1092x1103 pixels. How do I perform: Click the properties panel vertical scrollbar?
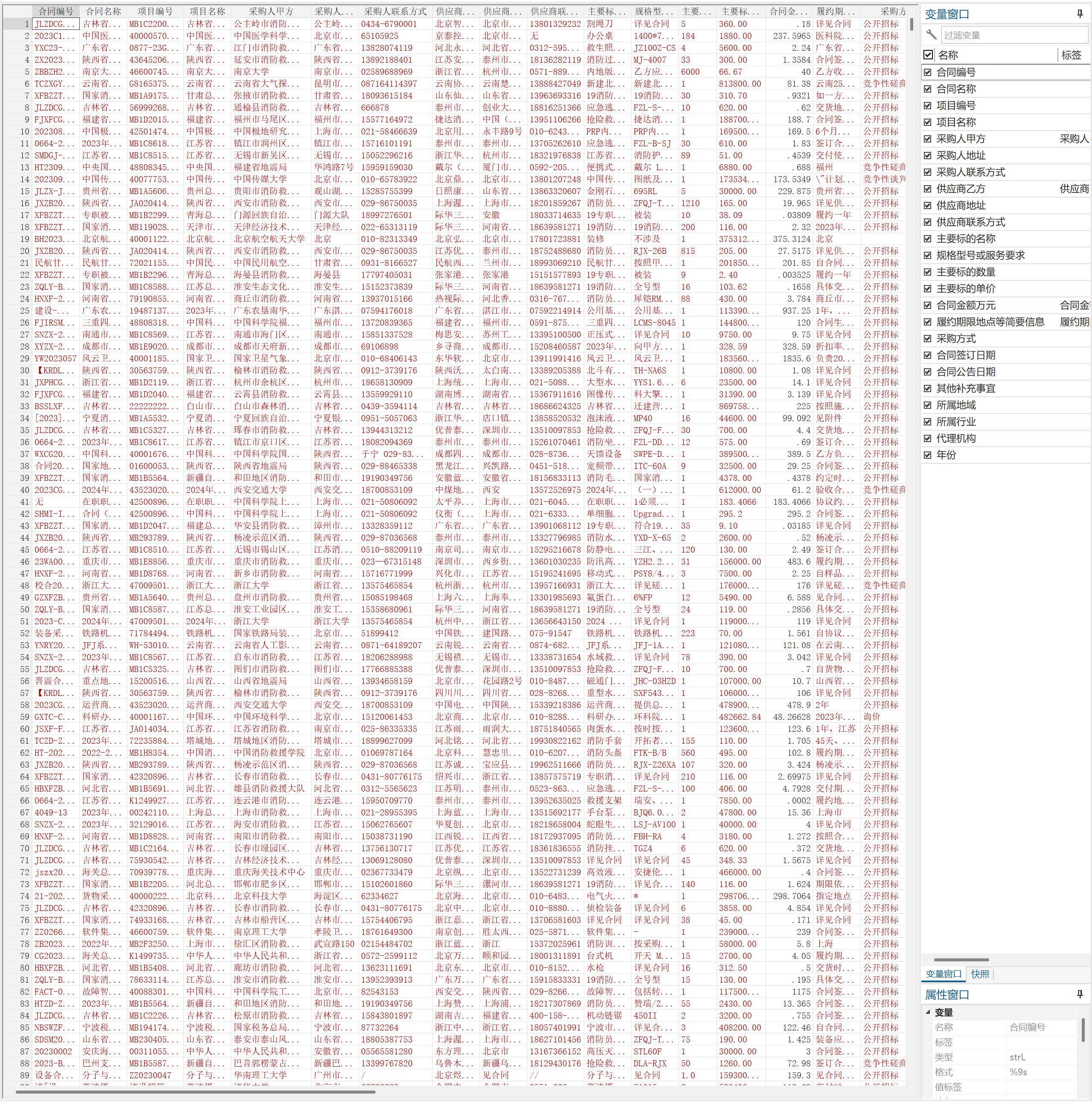click(1083, 1029)
